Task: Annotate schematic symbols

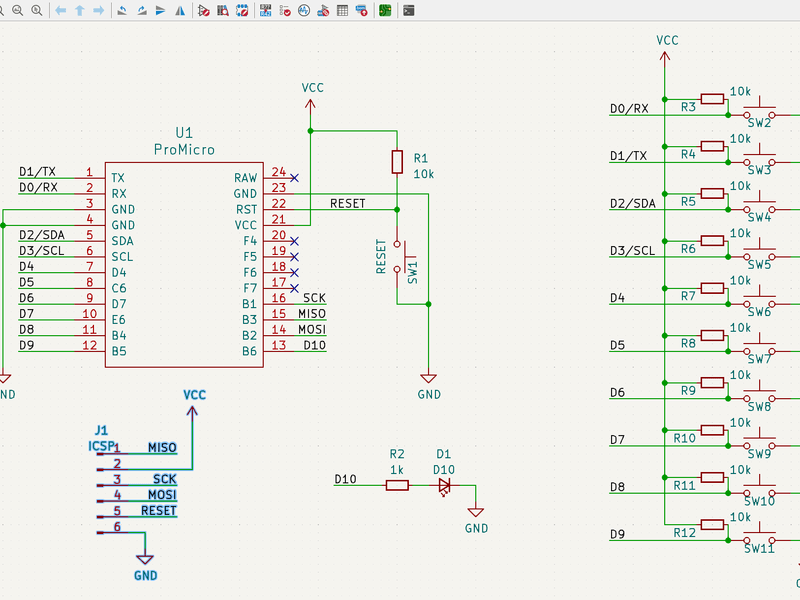Action: pos(265,11)
